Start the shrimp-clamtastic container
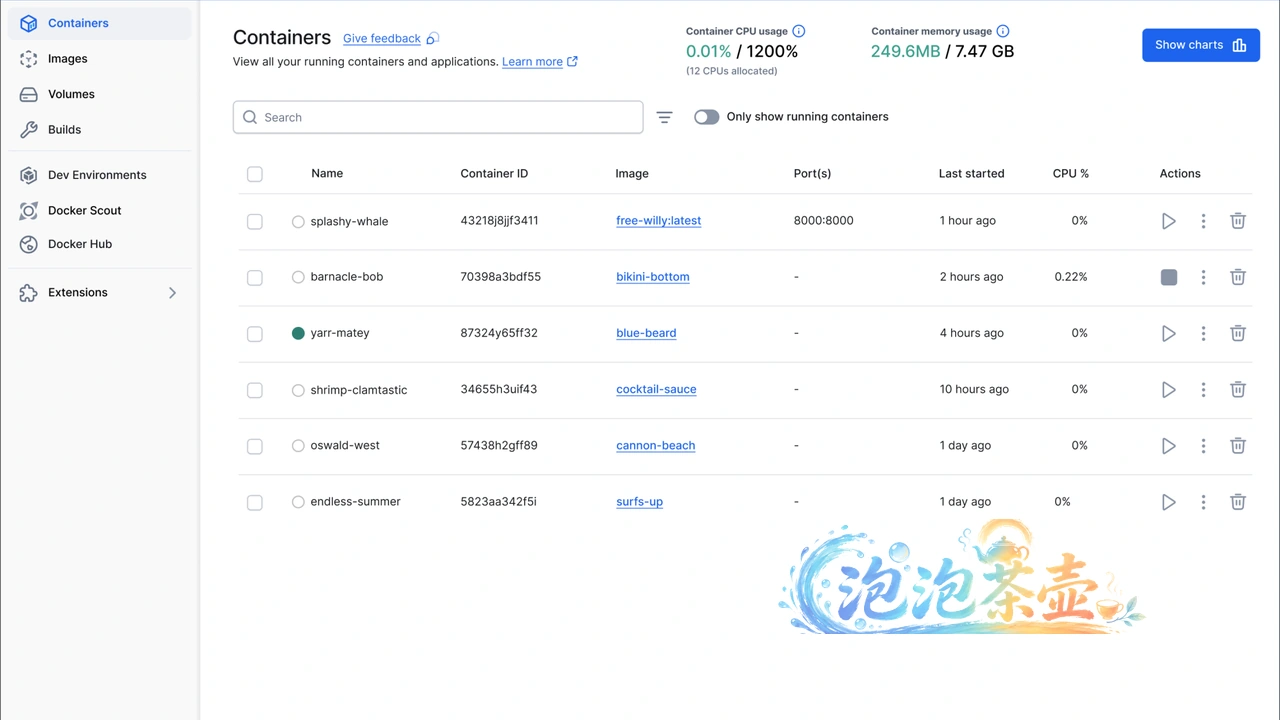Image resolution: width=1280 pixels, height=720 pixels. (1168, 389)
